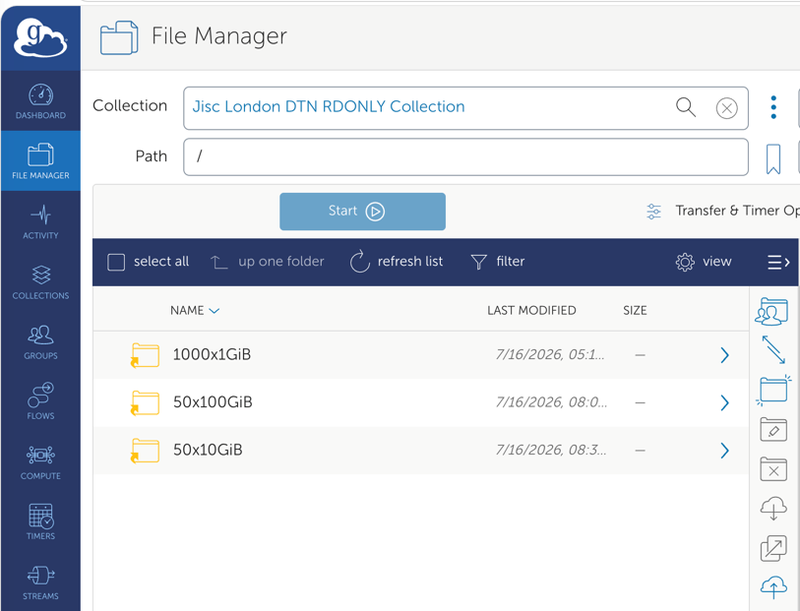Click the Path input field
The image size is (800, 611).
[466, 157]
